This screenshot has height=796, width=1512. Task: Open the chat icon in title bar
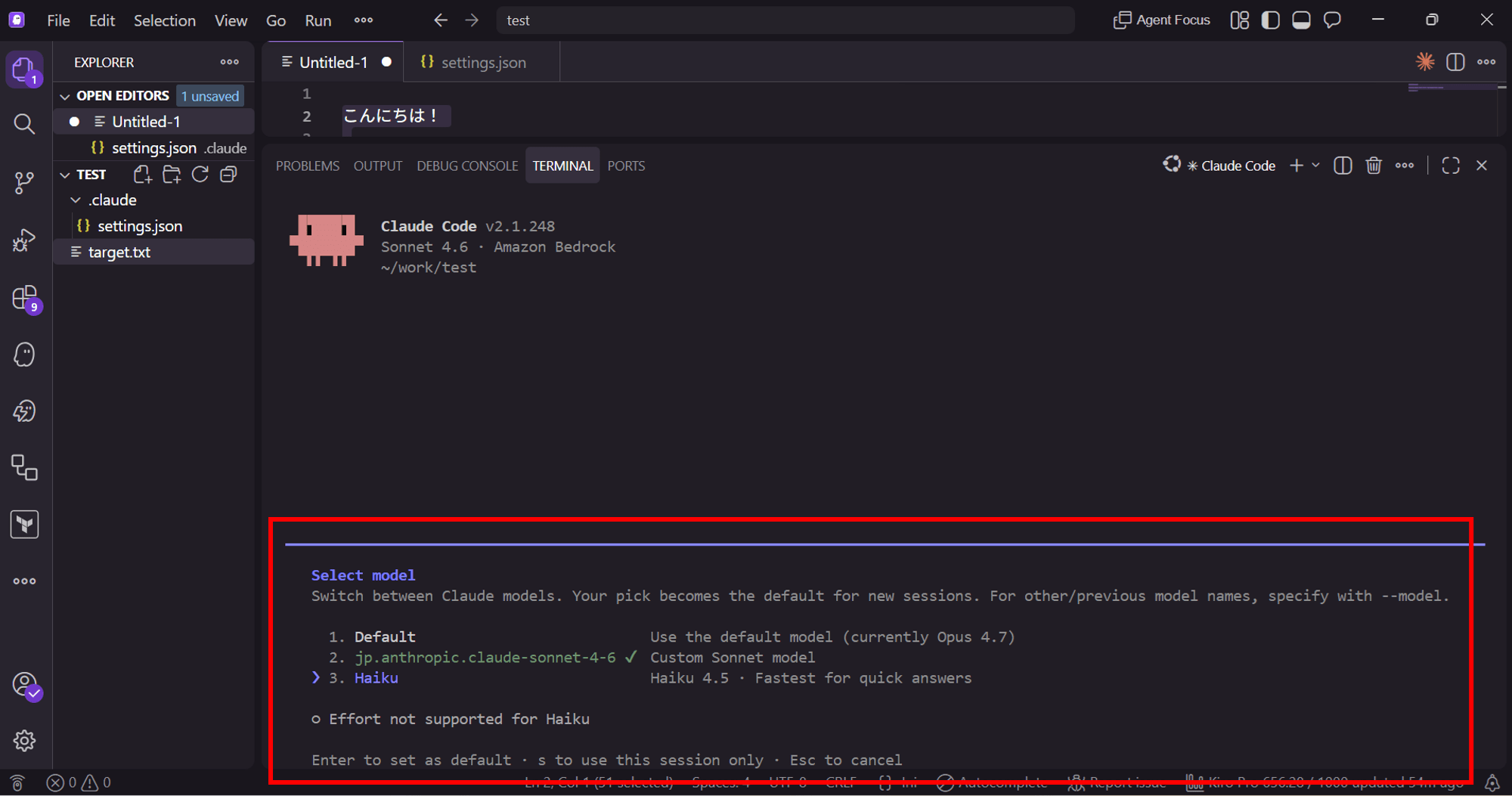[x=1332, y=20]
